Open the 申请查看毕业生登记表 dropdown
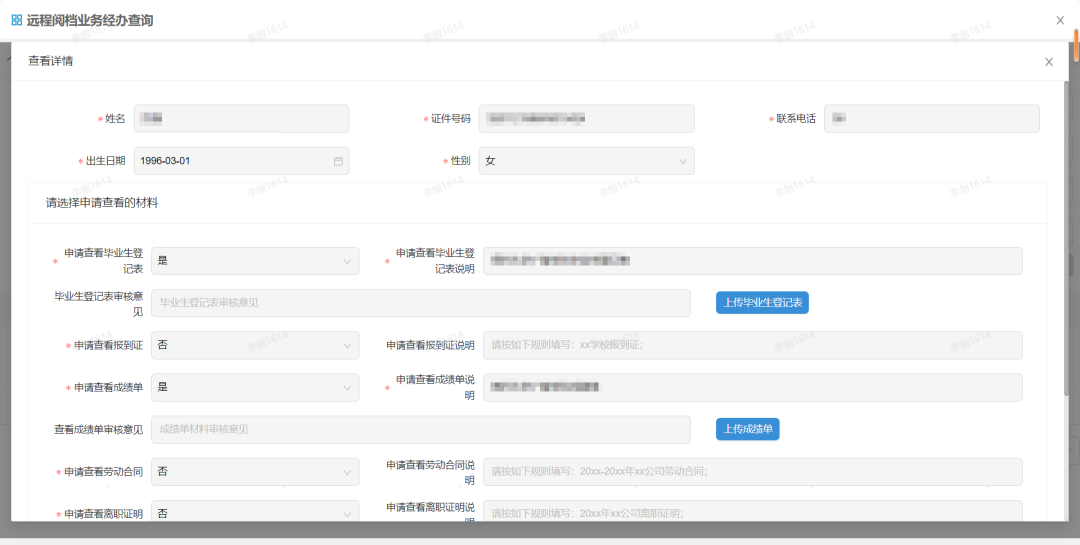This screenshot has height=545, width=1080. (255, 261)
